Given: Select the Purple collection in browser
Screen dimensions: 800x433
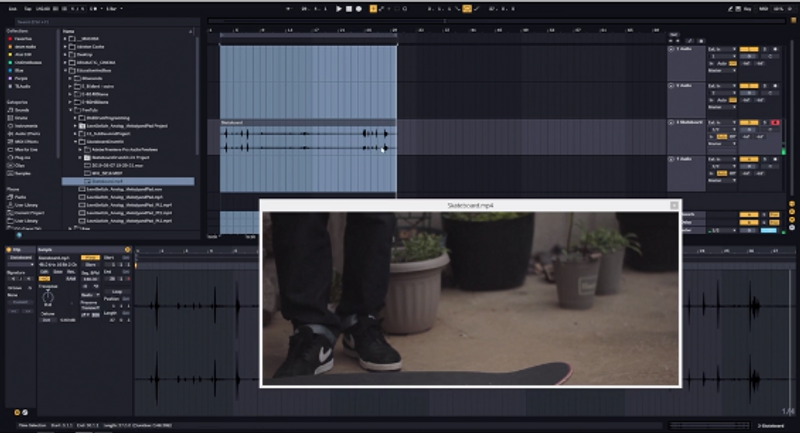Looking at the screenshot, I should pos(18,79).
